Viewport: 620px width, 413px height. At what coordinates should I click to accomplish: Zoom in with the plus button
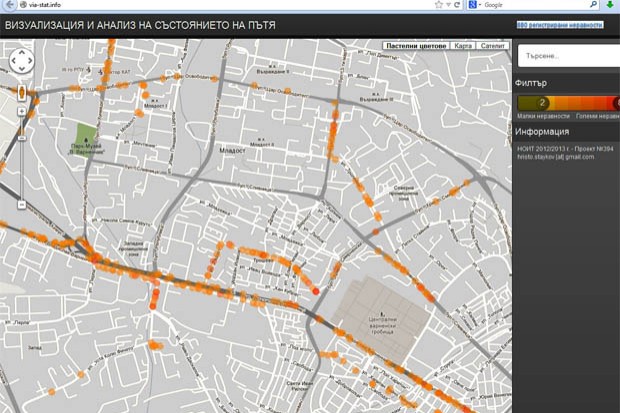[21, 112]
